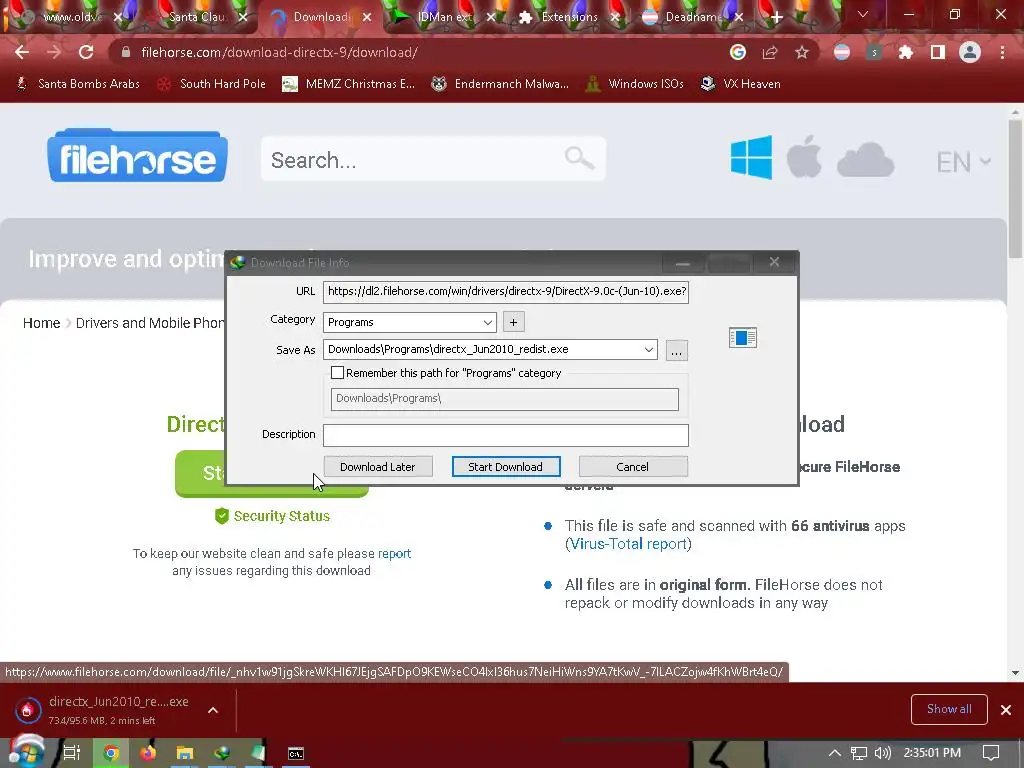Open the volume control in the system tray

tap(882, 753)
